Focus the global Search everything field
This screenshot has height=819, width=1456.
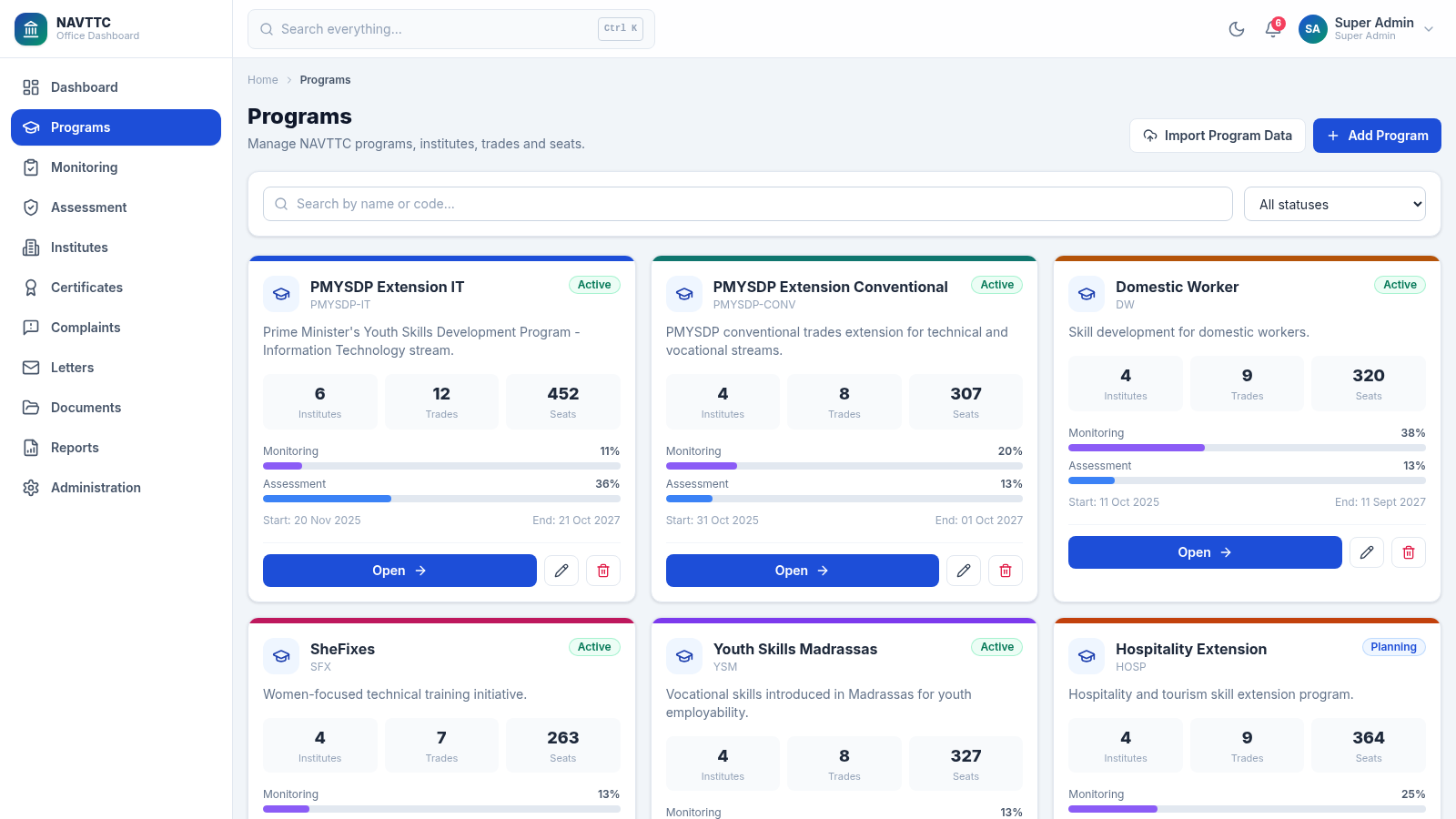coord(451,29)
